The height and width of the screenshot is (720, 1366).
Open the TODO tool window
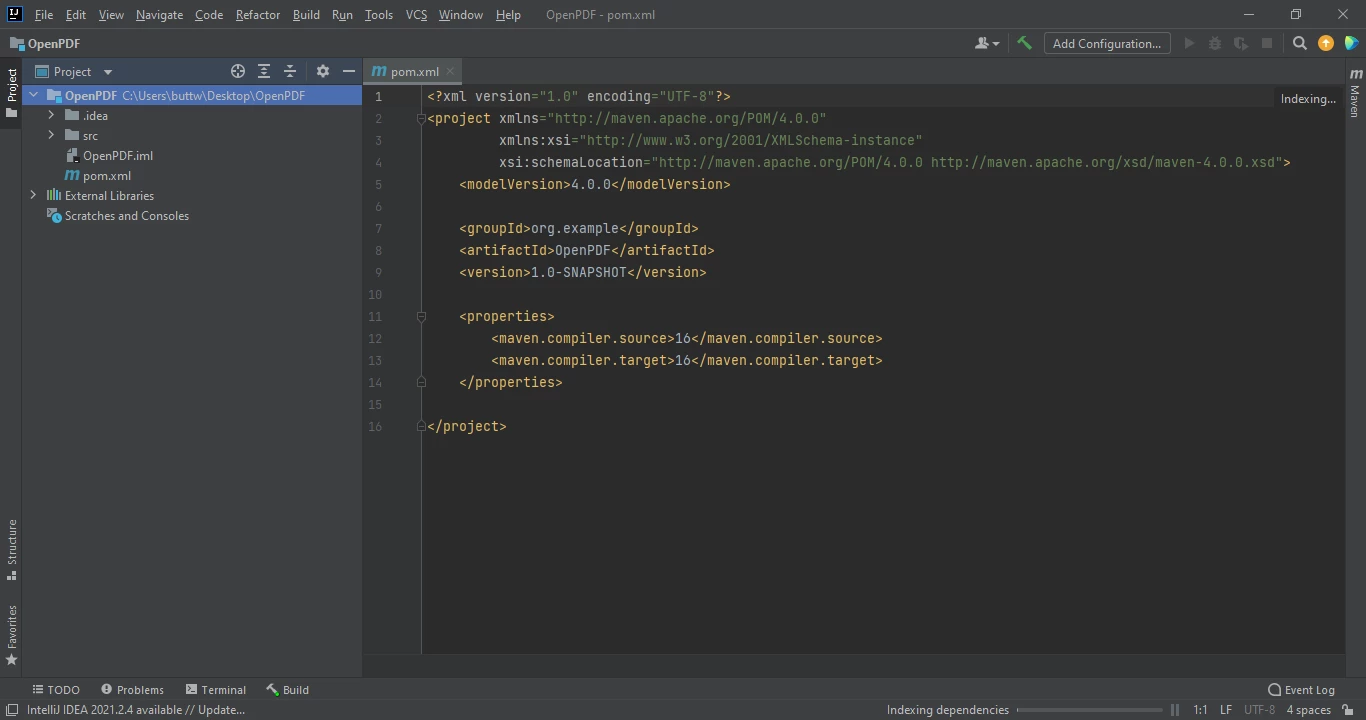point(55,690)
